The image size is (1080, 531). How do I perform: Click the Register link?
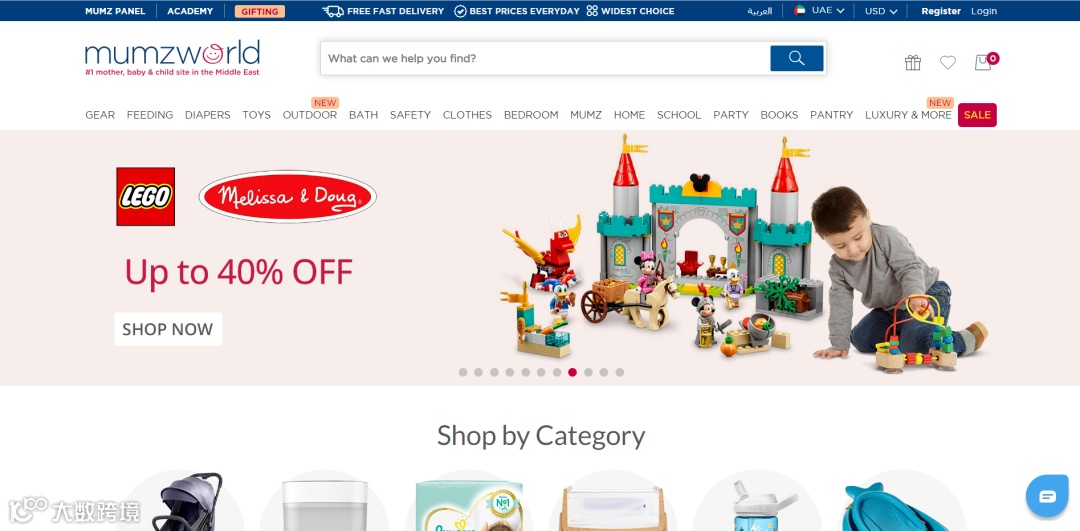941,11
